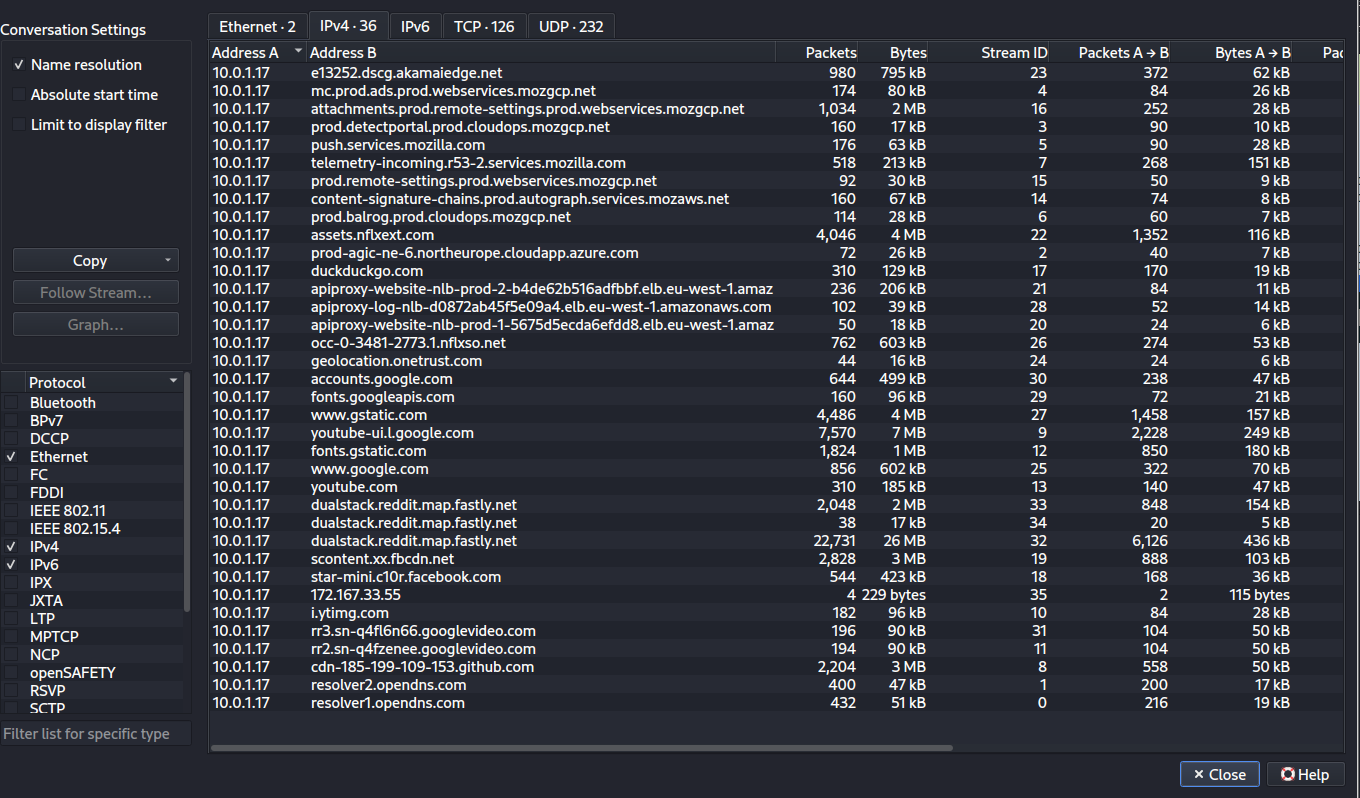Image resolution: width=1360 pixels, height=798 pixels.
Task: Click the Protocol column header sort arrow
Action: [173, 381]
